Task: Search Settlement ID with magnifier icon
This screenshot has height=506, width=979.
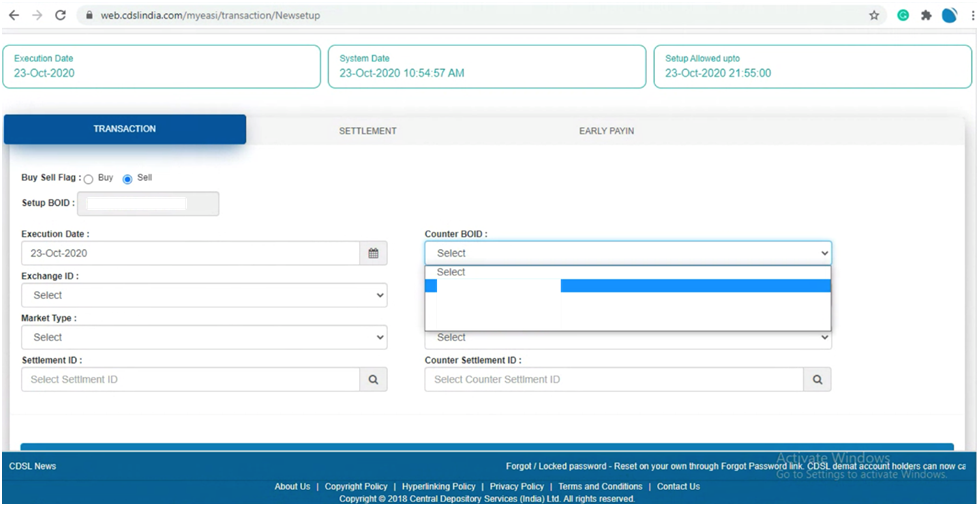Action: pos(373,380)
